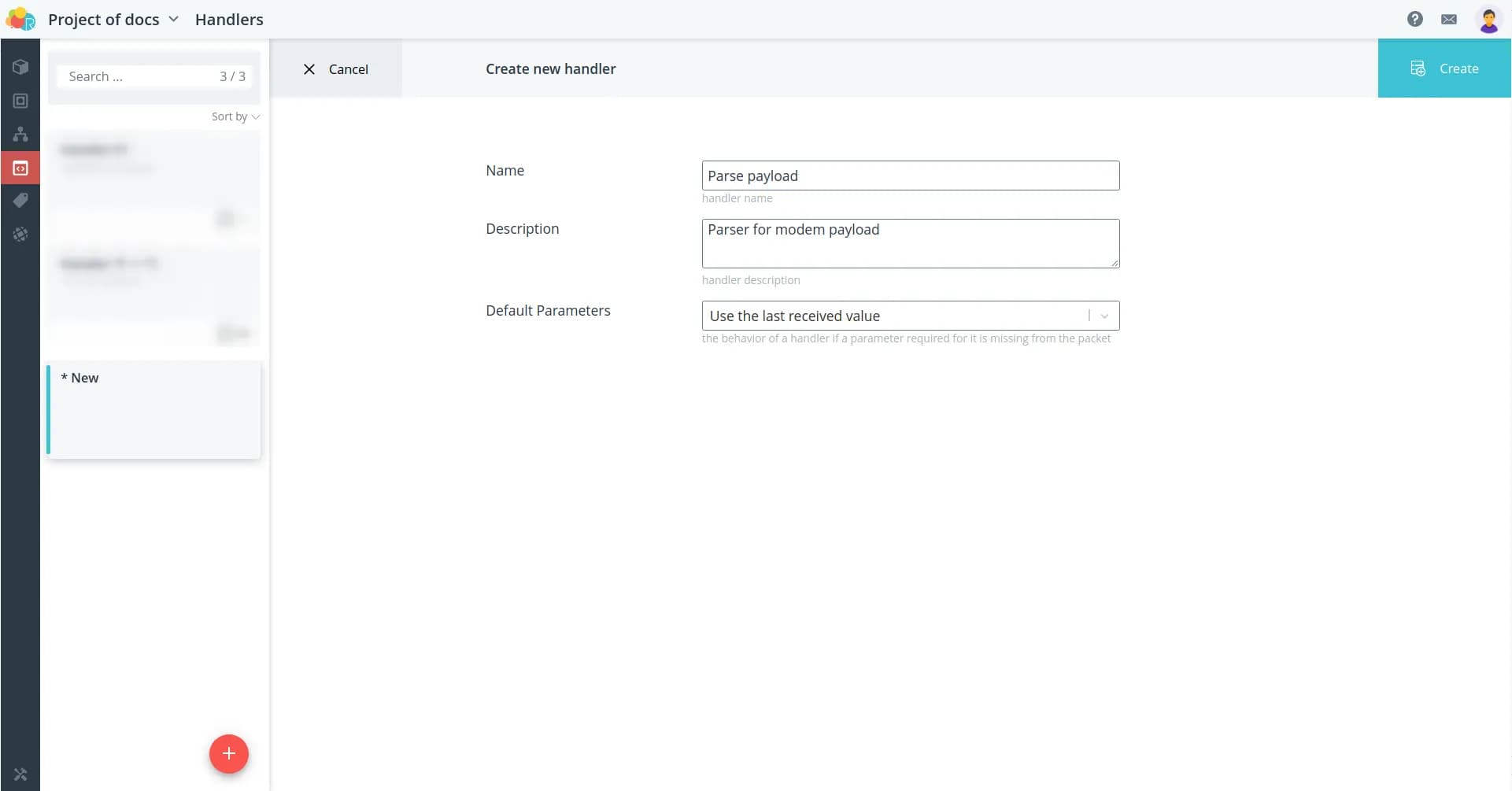The width and height of the screenshot is (1512, 791).
Task: Select the * New handler list item
Action: pos(154,409)
